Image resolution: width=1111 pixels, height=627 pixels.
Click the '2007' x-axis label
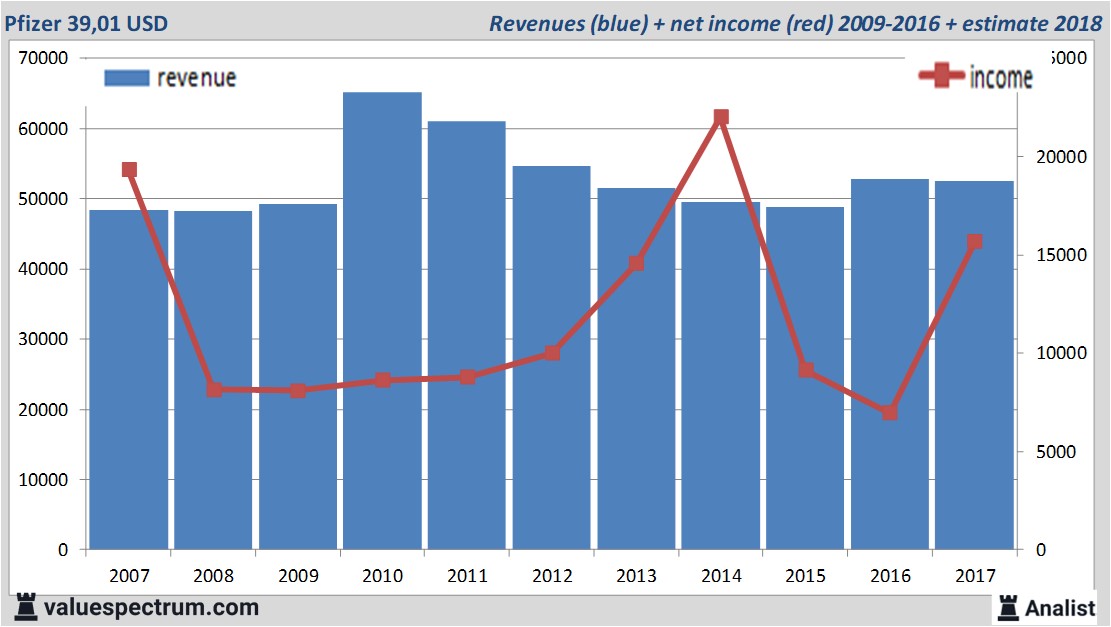pos(129,575)
